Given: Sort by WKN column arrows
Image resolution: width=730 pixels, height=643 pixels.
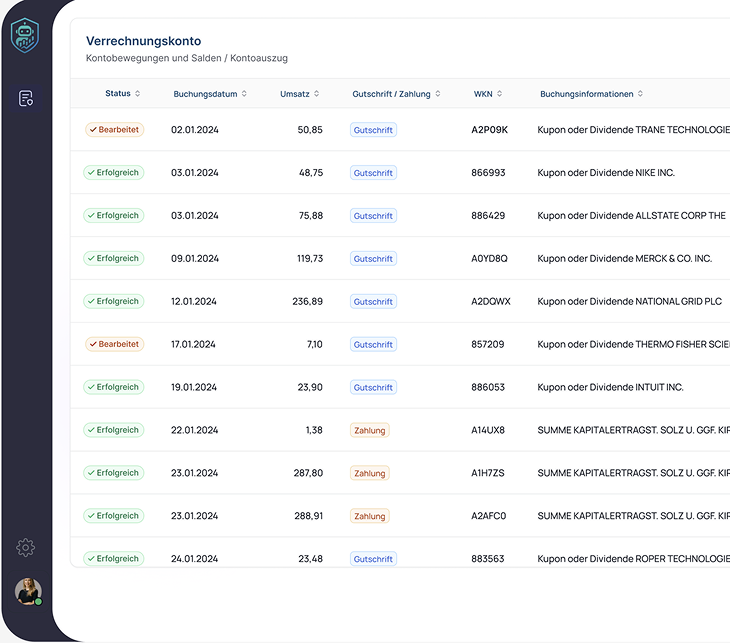Looking at the screenshot, I should 499,94.
